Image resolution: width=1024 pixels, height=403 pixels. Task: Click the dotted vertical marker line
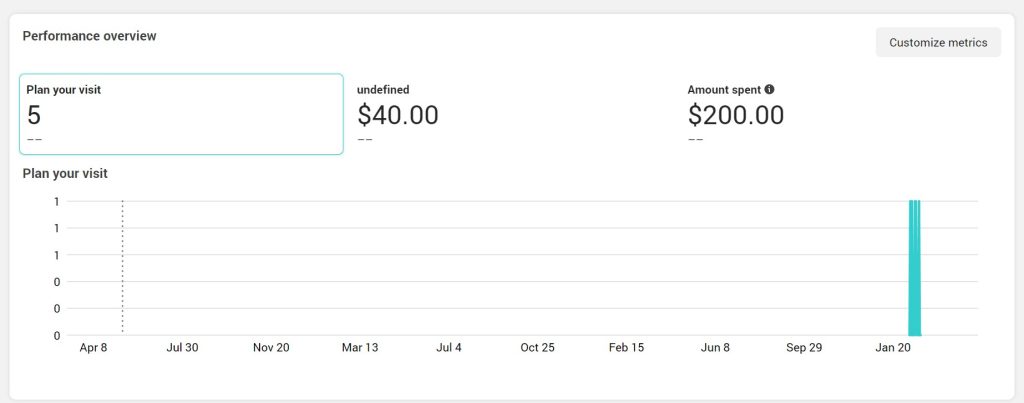(122, 268)
